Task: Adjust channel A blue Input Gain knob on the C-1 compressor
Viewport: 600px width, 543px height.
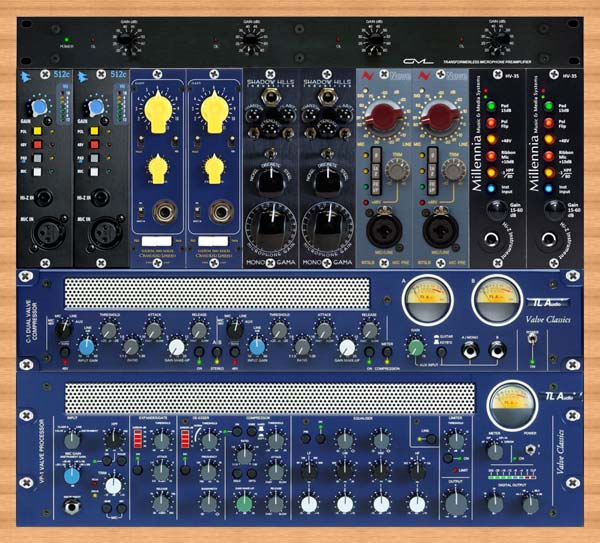Action: (87, 347)
